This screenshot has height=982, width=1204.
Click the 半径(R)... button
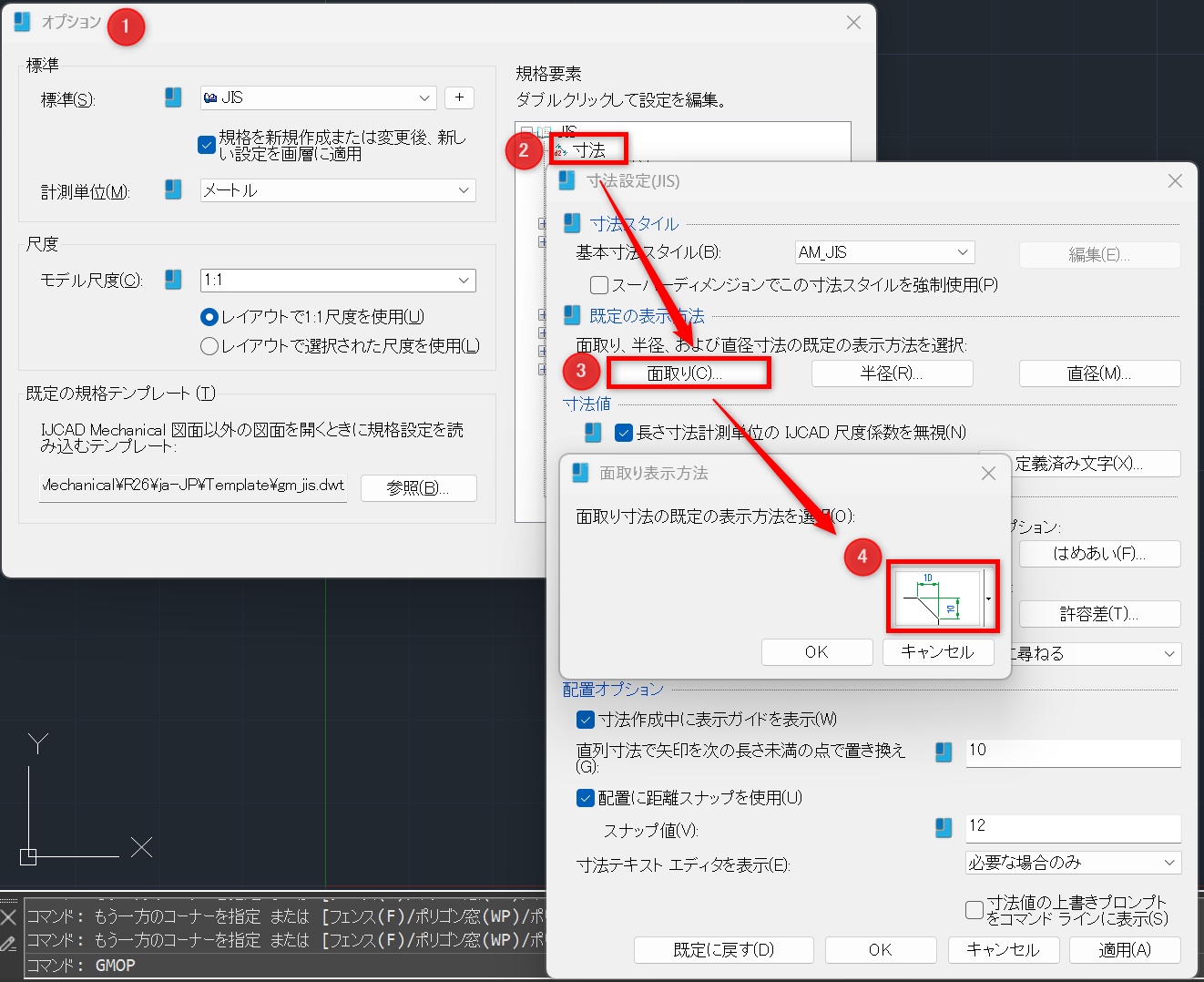point(892,373)
